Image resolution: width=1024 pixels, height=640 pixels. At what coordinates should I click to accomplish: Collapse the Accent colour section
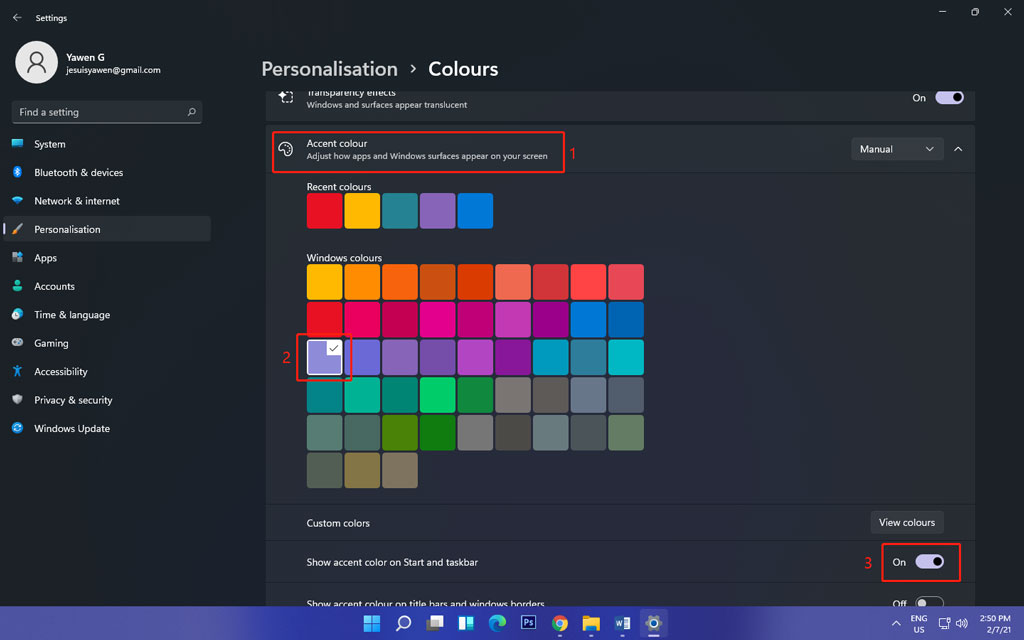(957, 148)
